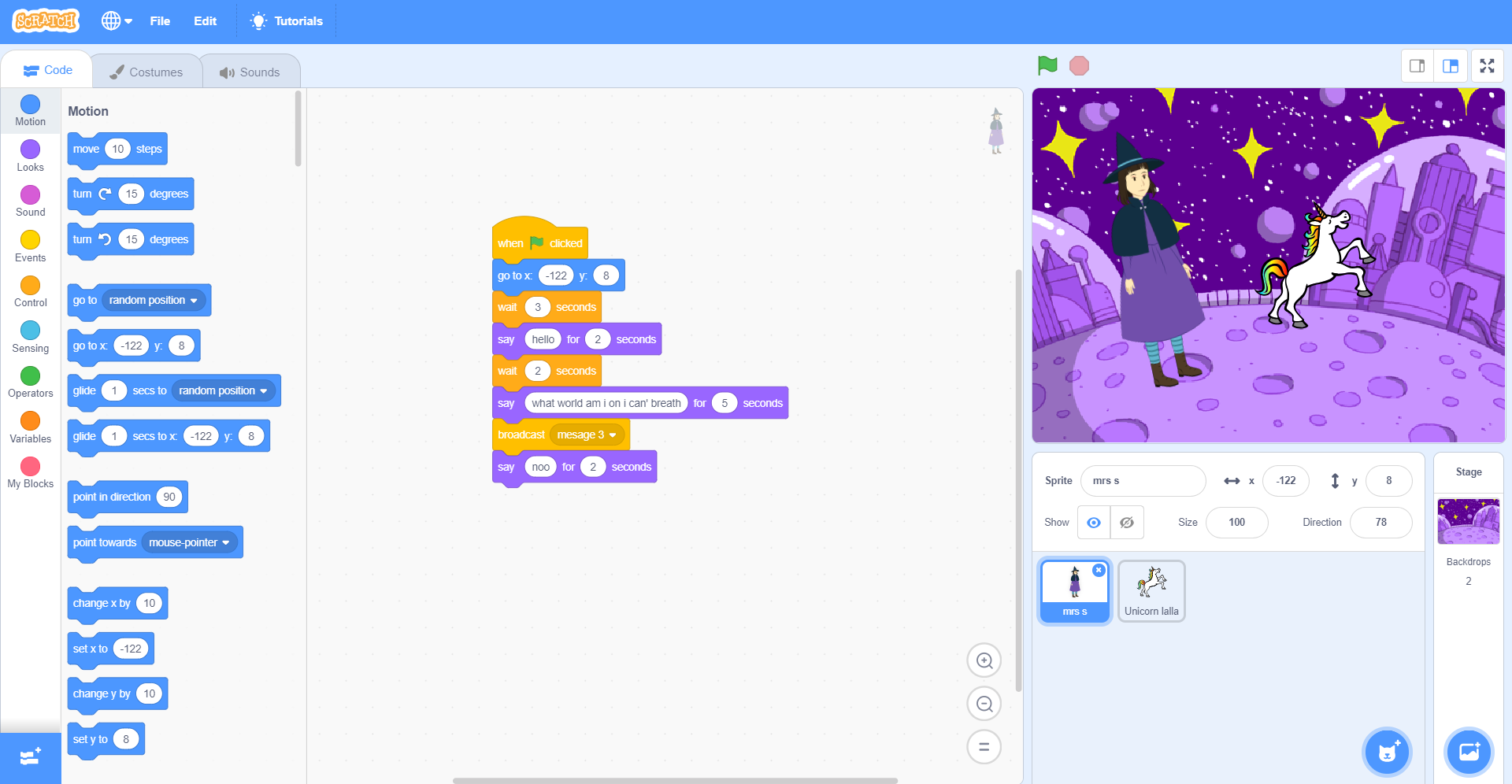
Task: Show the sprite with the eye icon
Action: click(x=1094, y=522)
